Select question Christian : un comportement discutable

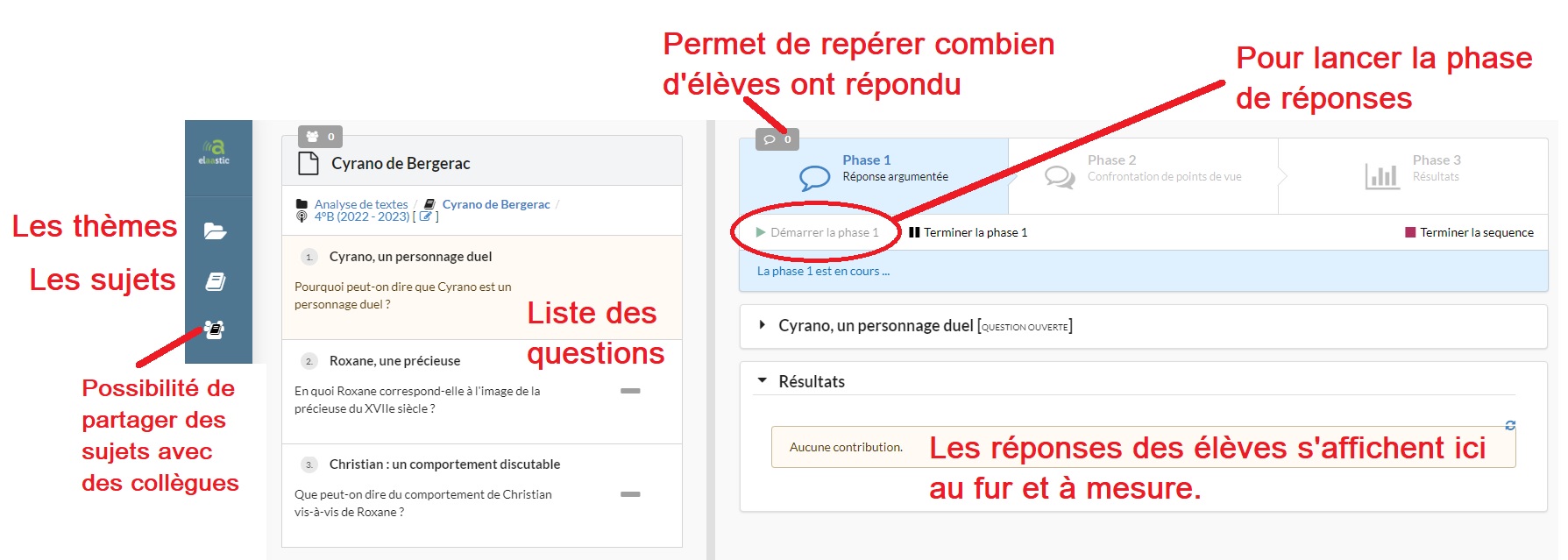[x=482, y=495]
